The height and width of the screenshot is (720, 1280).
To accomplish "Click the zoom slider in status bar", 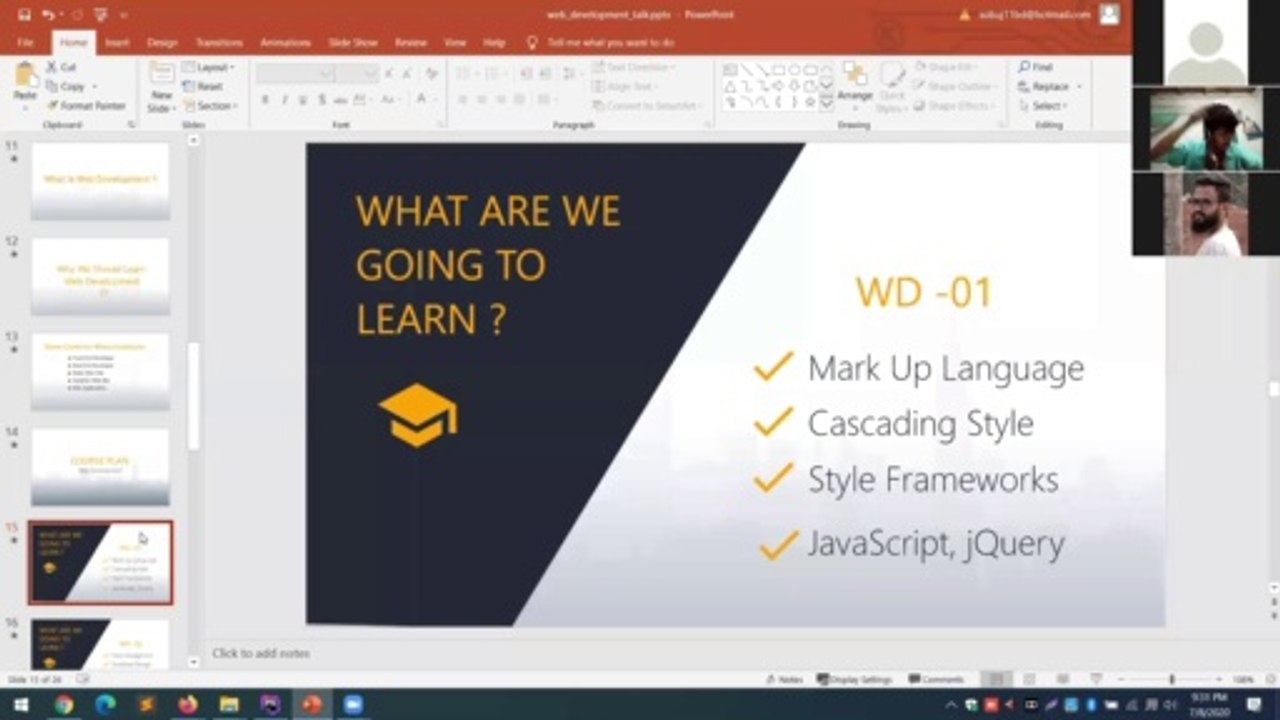I will click(x=1173, y=679).
